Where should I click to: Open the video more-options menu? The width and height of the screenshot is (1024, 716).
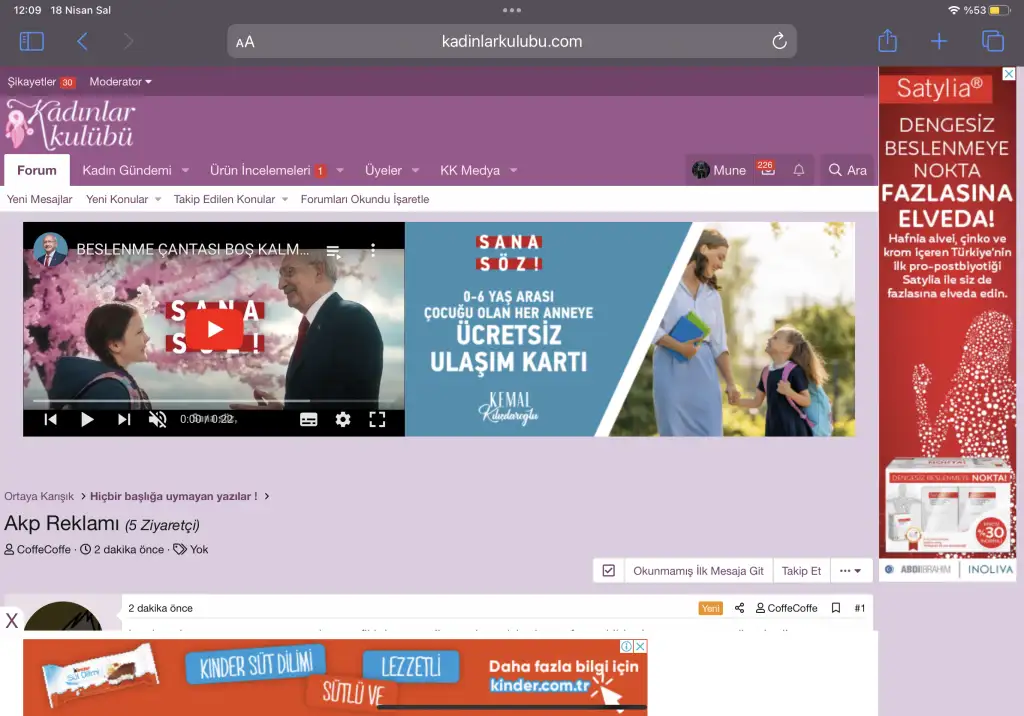(x=373, y=250)
